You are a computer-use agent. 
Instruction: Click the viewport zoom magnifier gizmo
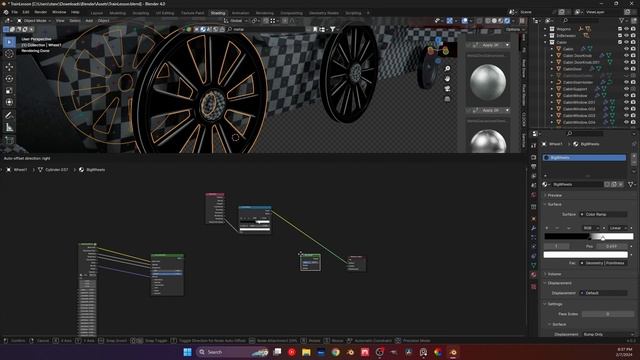pyautogui.click(x=447, y=69)
